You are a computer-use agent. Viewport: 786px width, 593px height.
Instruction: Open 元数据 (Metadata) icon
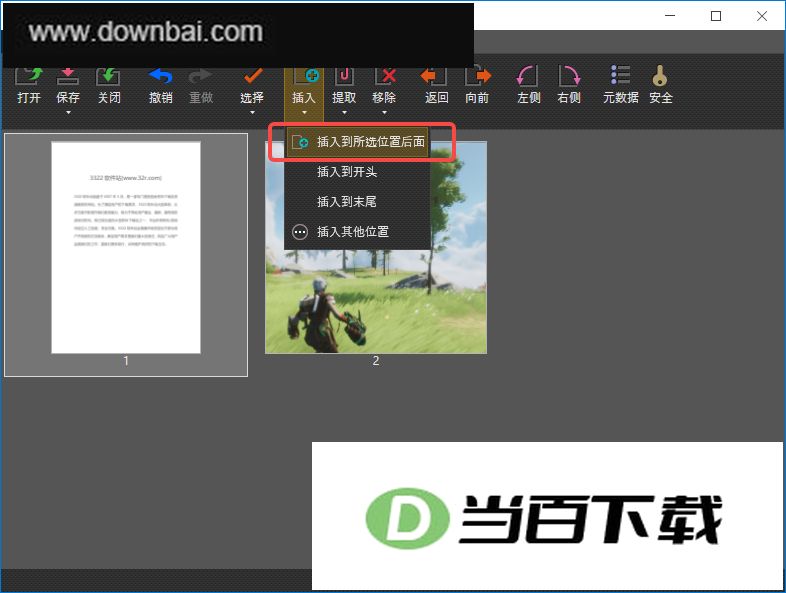(x=620, y=75)
